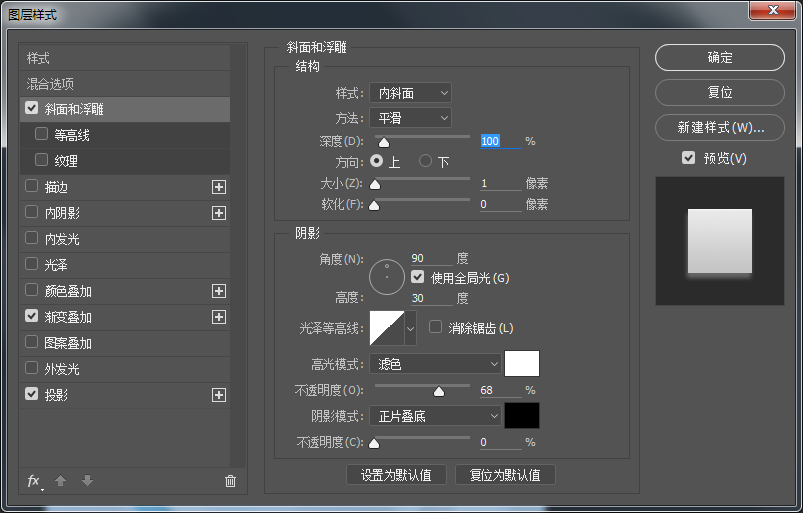This screenshot has height=513, width=803.
Task: Enable the 等高线 checkbox
Action: pos(41,134)
